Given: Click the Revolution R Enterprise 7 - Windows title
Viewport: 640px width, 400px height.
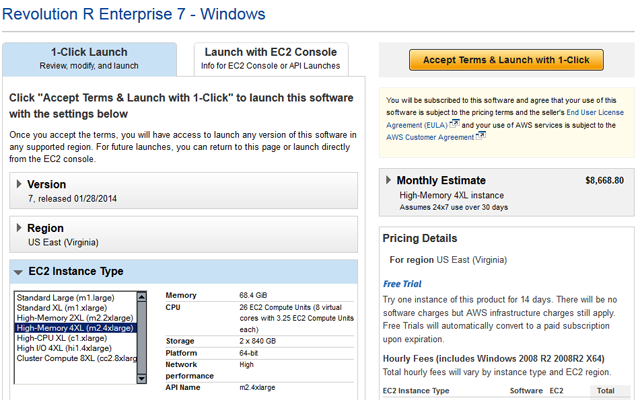Looking at the screenshot, I should [x=133, y=14].
